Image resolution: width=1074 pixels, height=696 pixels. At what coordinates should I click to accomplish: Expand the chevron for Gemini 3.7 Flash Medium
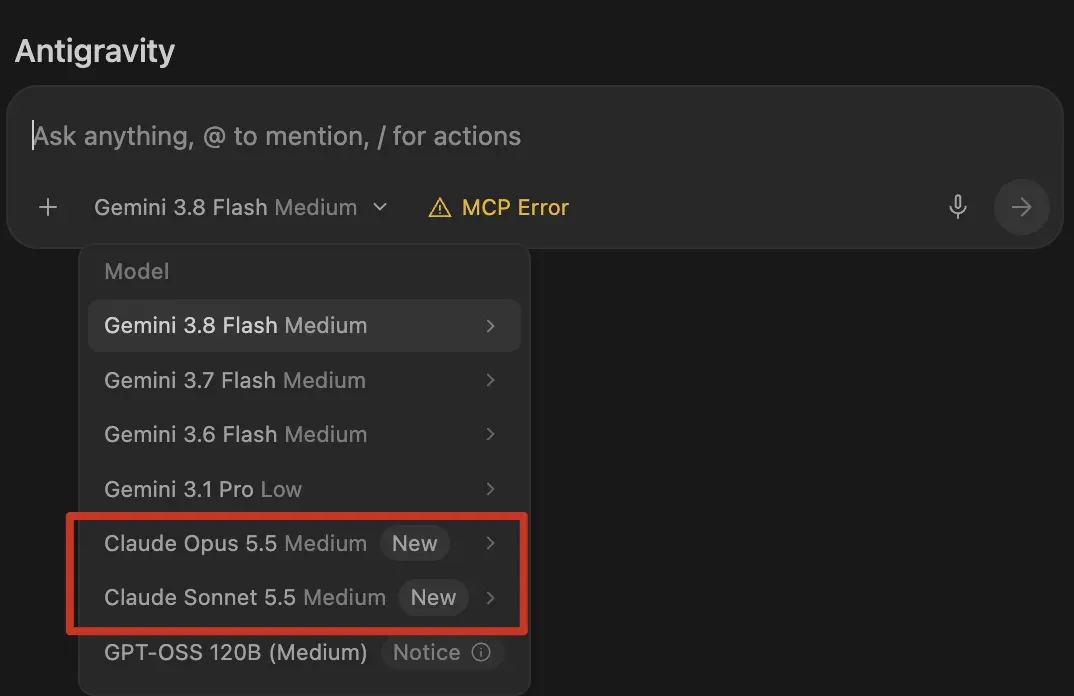490,380
